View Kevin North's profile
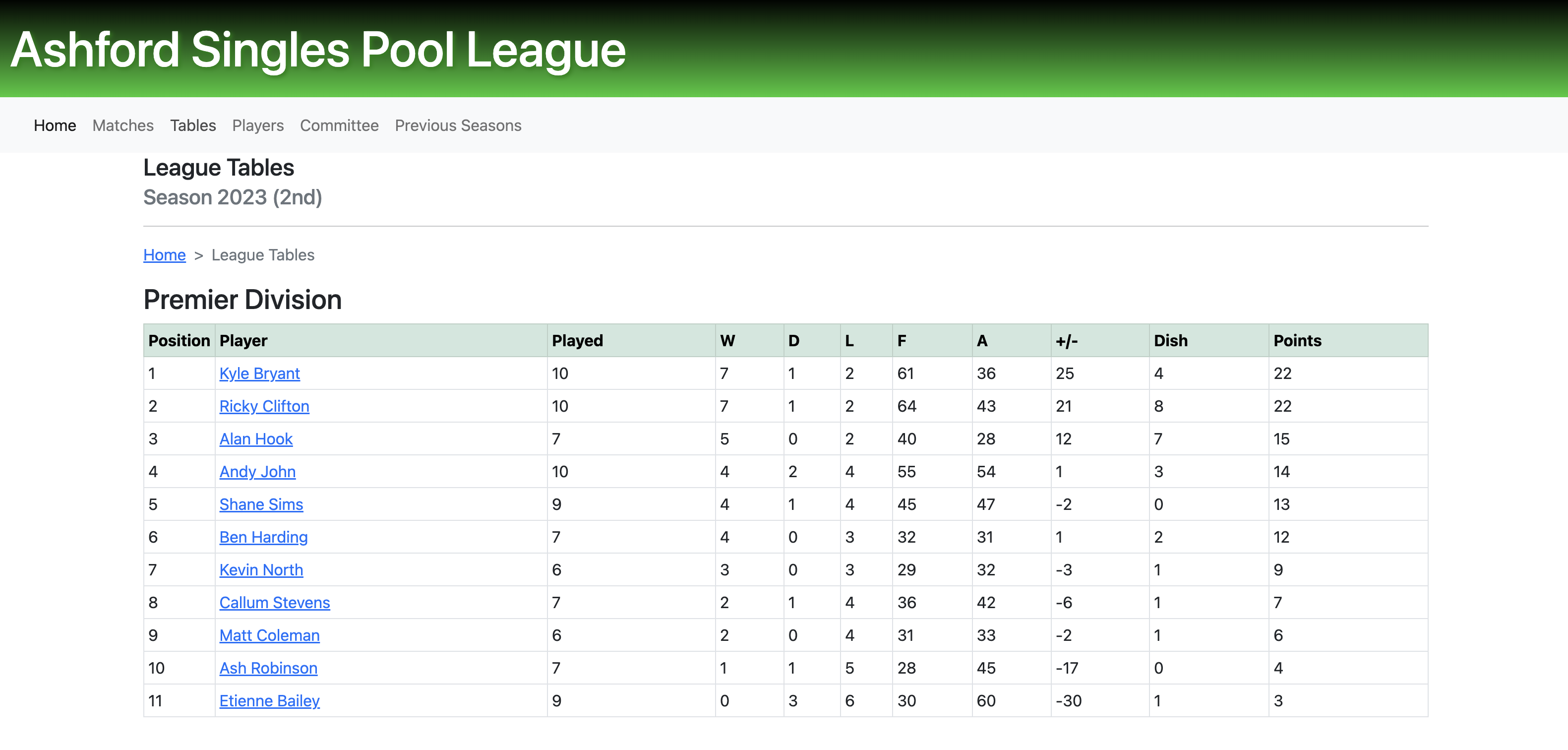 point(261,570)
